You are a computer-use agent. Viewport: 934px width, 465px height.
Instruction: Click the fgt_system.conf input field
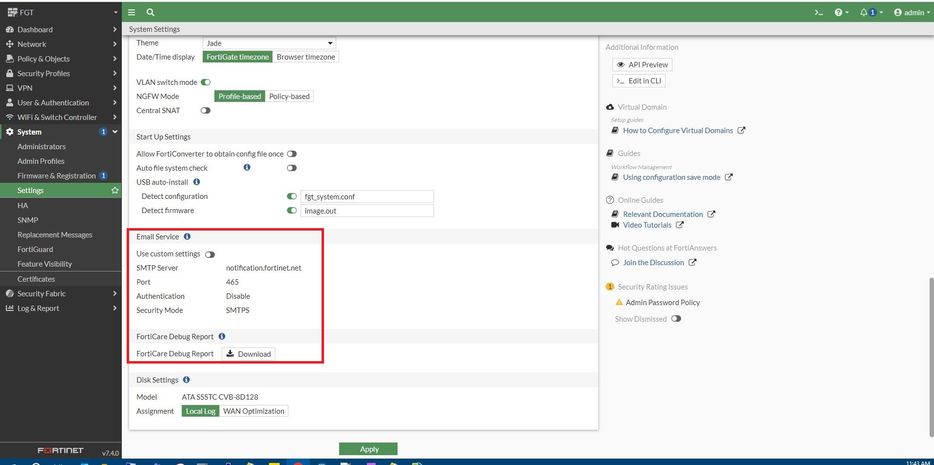point(367,196)
